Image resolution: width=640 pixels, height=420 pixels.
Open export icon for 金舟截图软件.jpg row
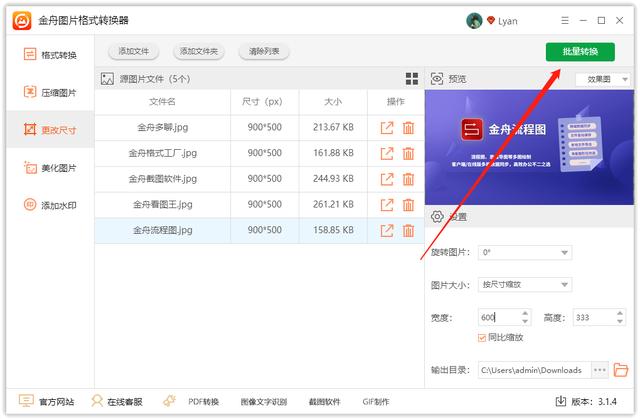click(x=387, y=179)
